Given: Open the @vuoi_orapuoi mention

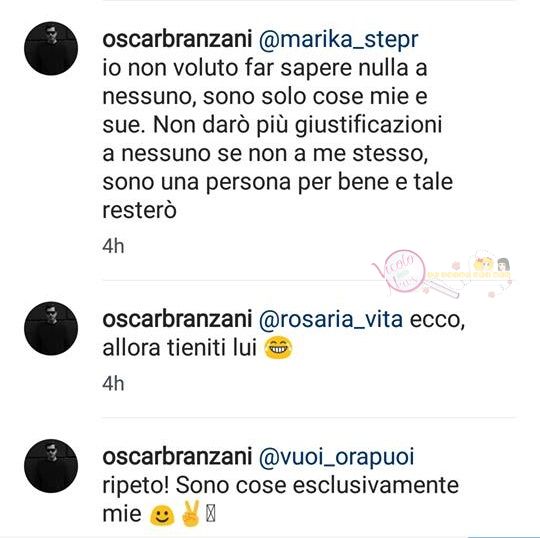Looking at the screenshot, I should tap(336, 458).
